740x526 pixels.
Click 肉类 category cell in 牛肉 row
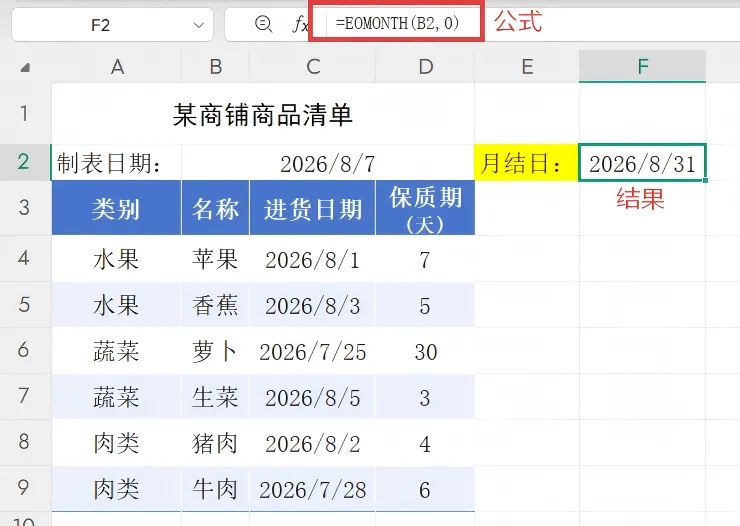(x=117, y=488)
